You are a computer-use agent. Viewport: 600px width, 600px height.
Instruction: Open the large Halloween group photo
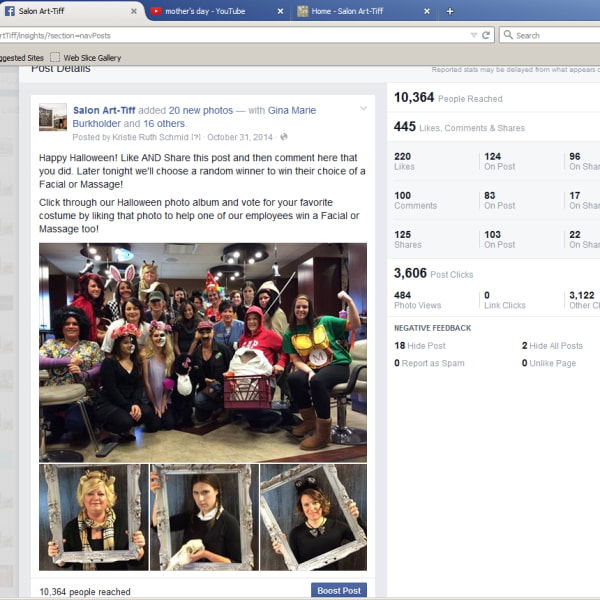tap(203, 352)
